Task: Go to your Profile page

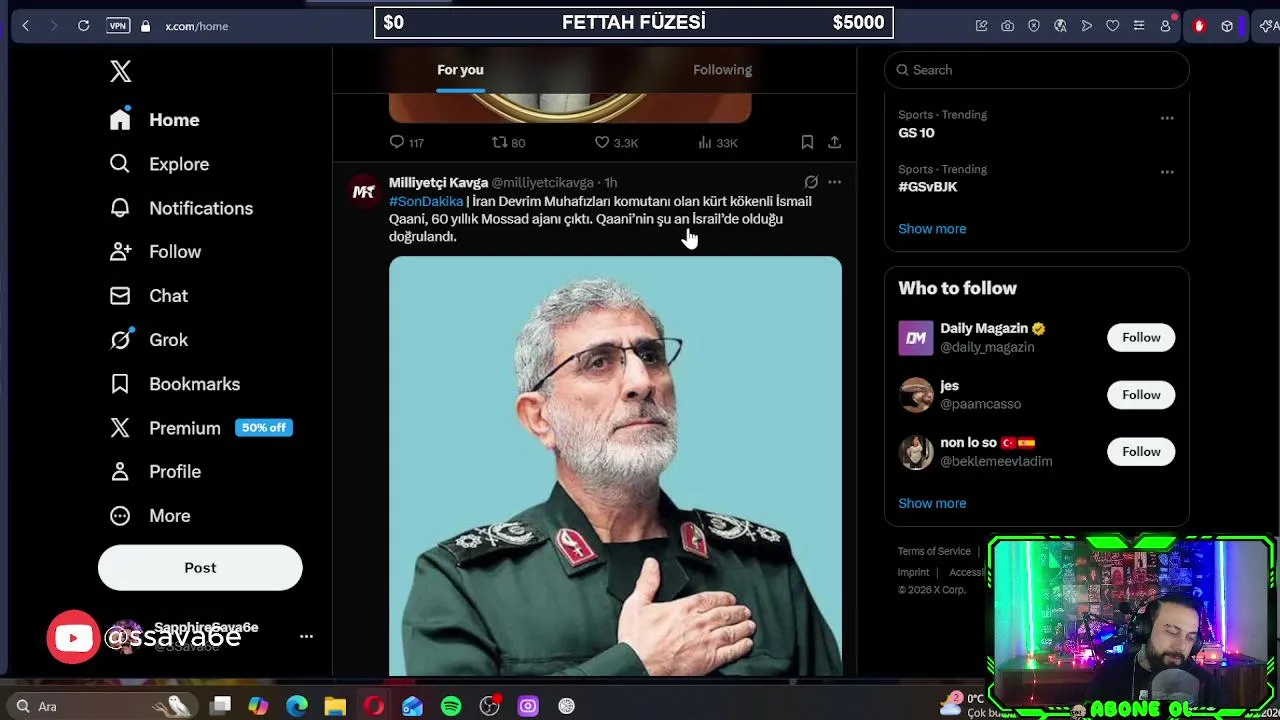Action: (x=155, y=472)
